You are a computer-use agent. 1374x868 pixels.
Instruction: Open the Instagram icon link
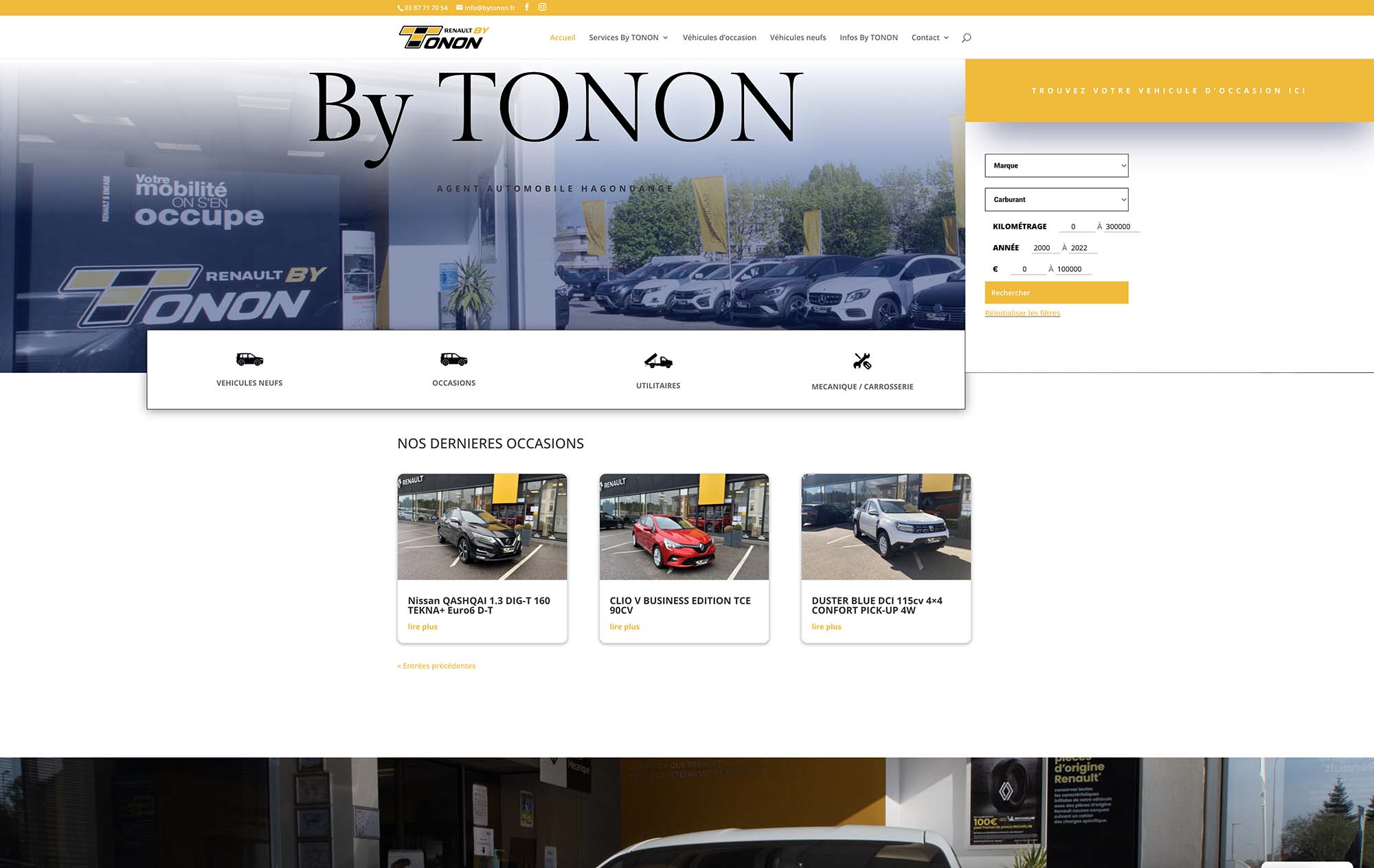pyautogui.click(x=542, y=8)
